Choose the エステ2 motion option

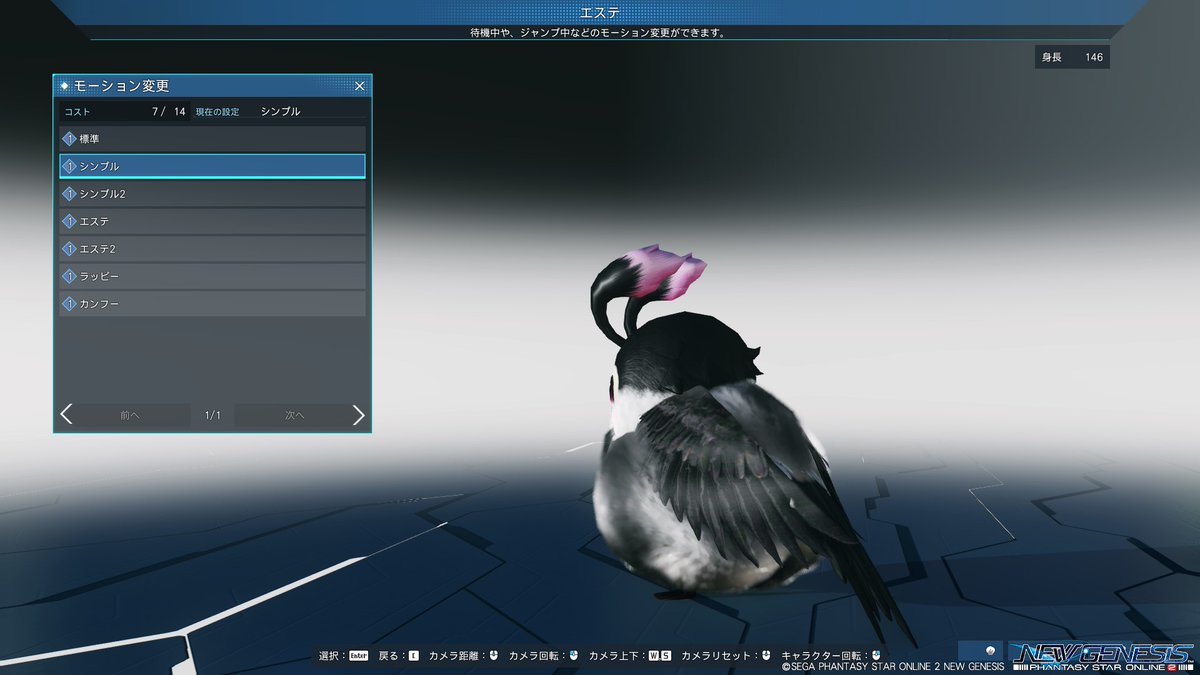tap(212, 248)
